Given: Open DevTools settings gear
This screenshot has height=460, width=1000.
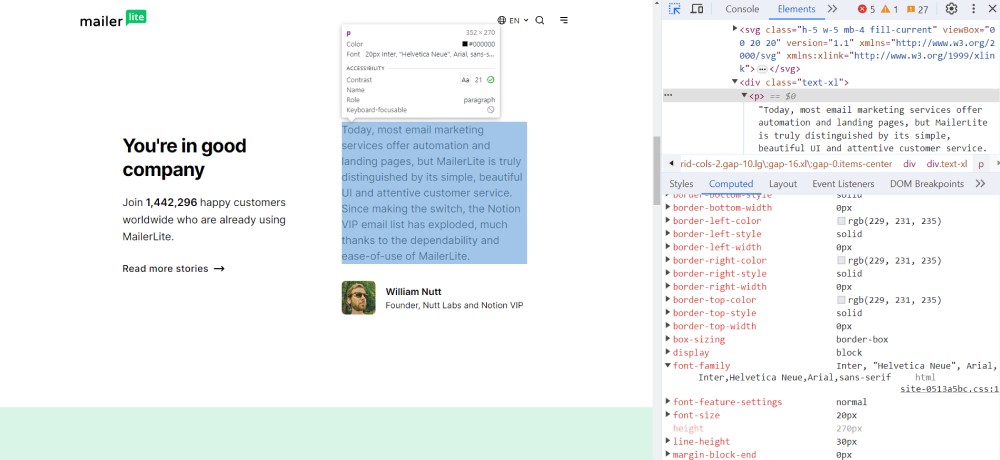Looking at the screenshot, I should pos(951,9).
